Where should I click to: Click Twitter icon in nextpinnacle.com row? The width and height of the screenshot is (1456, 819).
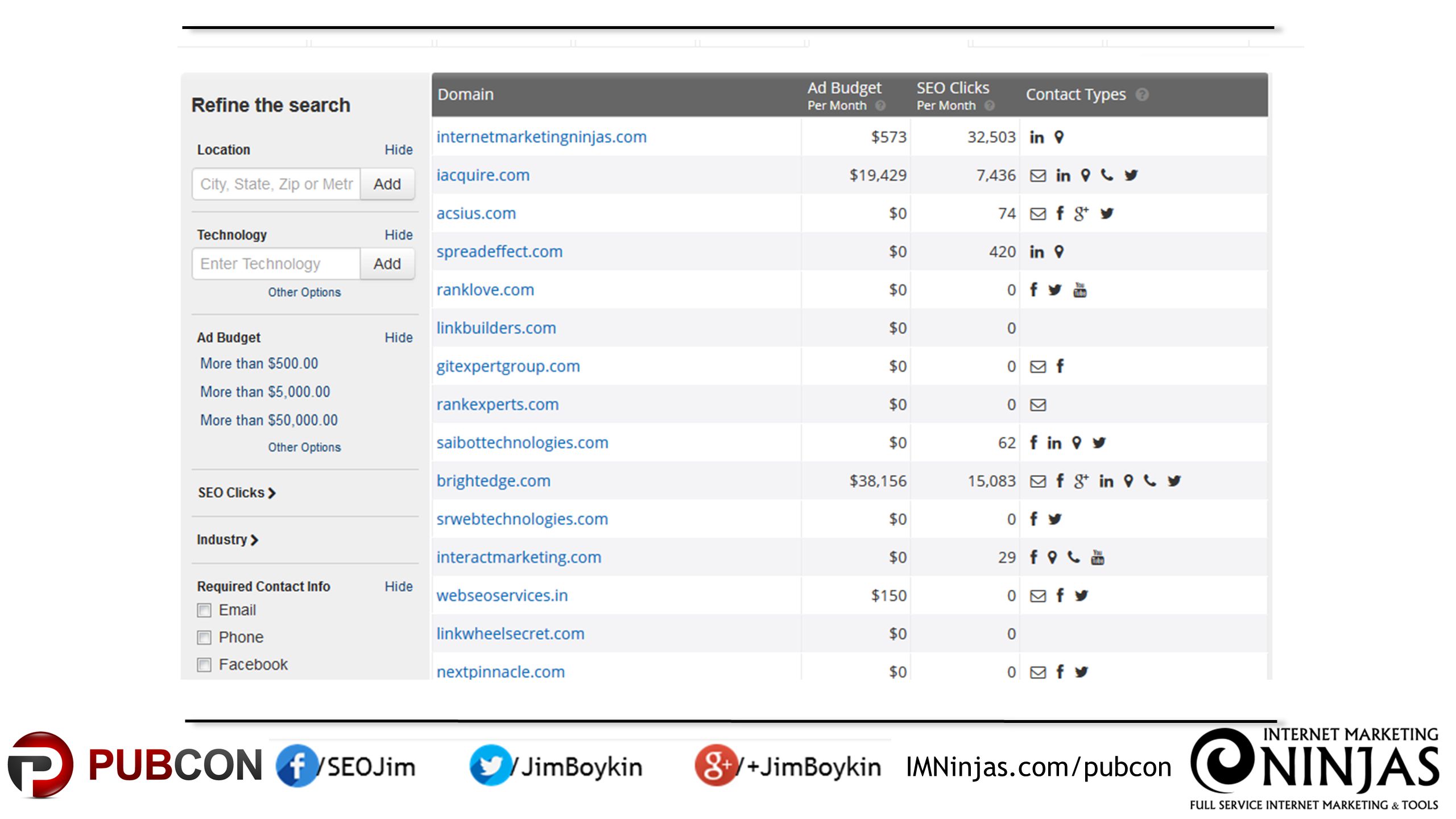tap(1081, 672)
